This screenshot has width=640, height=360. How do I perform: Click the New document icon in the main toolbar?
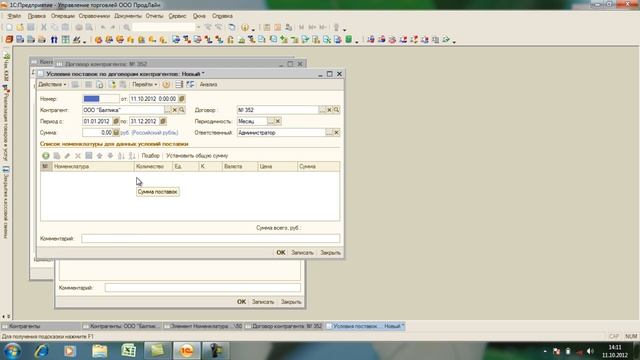[9, 27]
